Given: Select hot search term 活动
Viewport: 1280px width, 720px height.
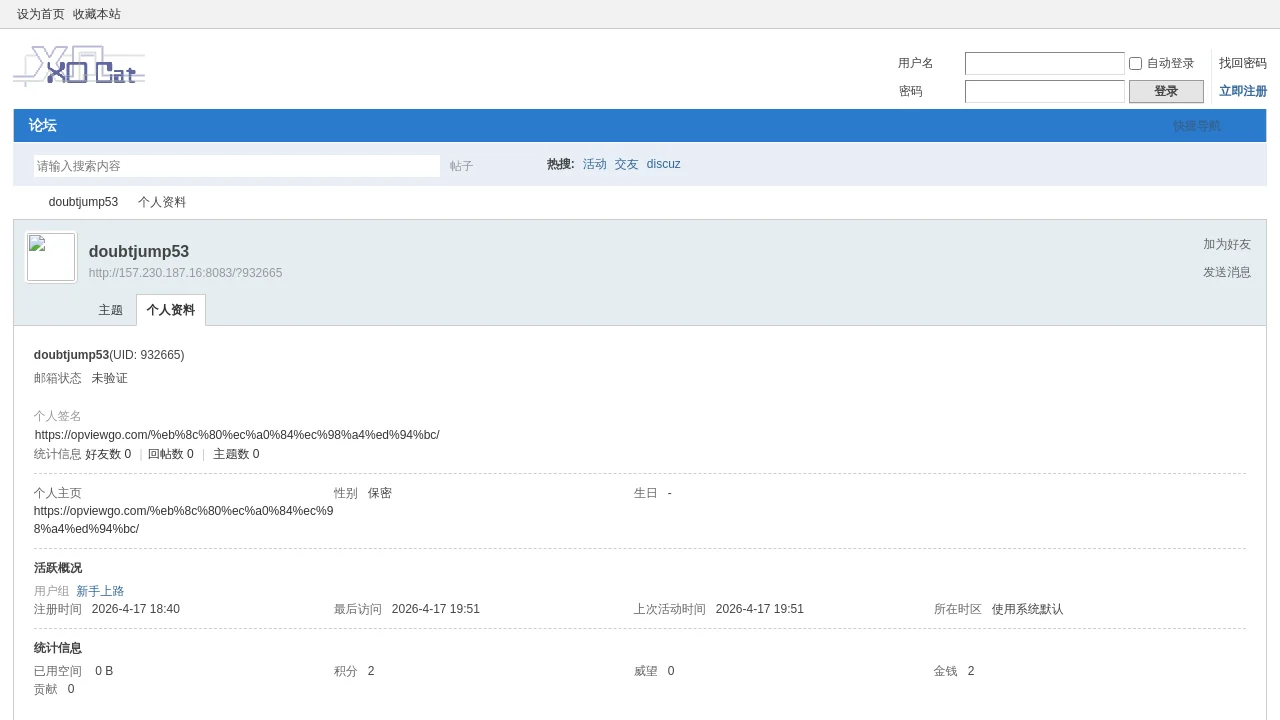Looking at the screenshot, I should (594, 164).
